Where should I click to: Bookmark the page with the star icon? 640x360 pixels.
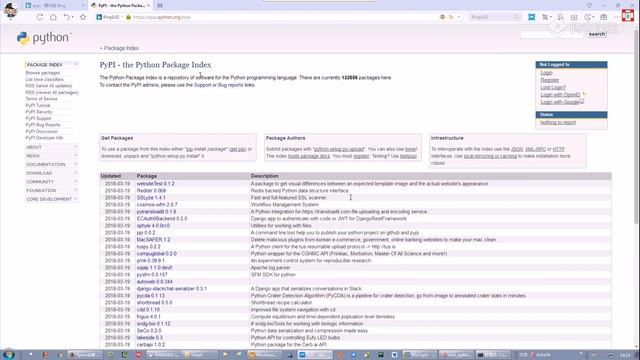[x=83, y=17]
